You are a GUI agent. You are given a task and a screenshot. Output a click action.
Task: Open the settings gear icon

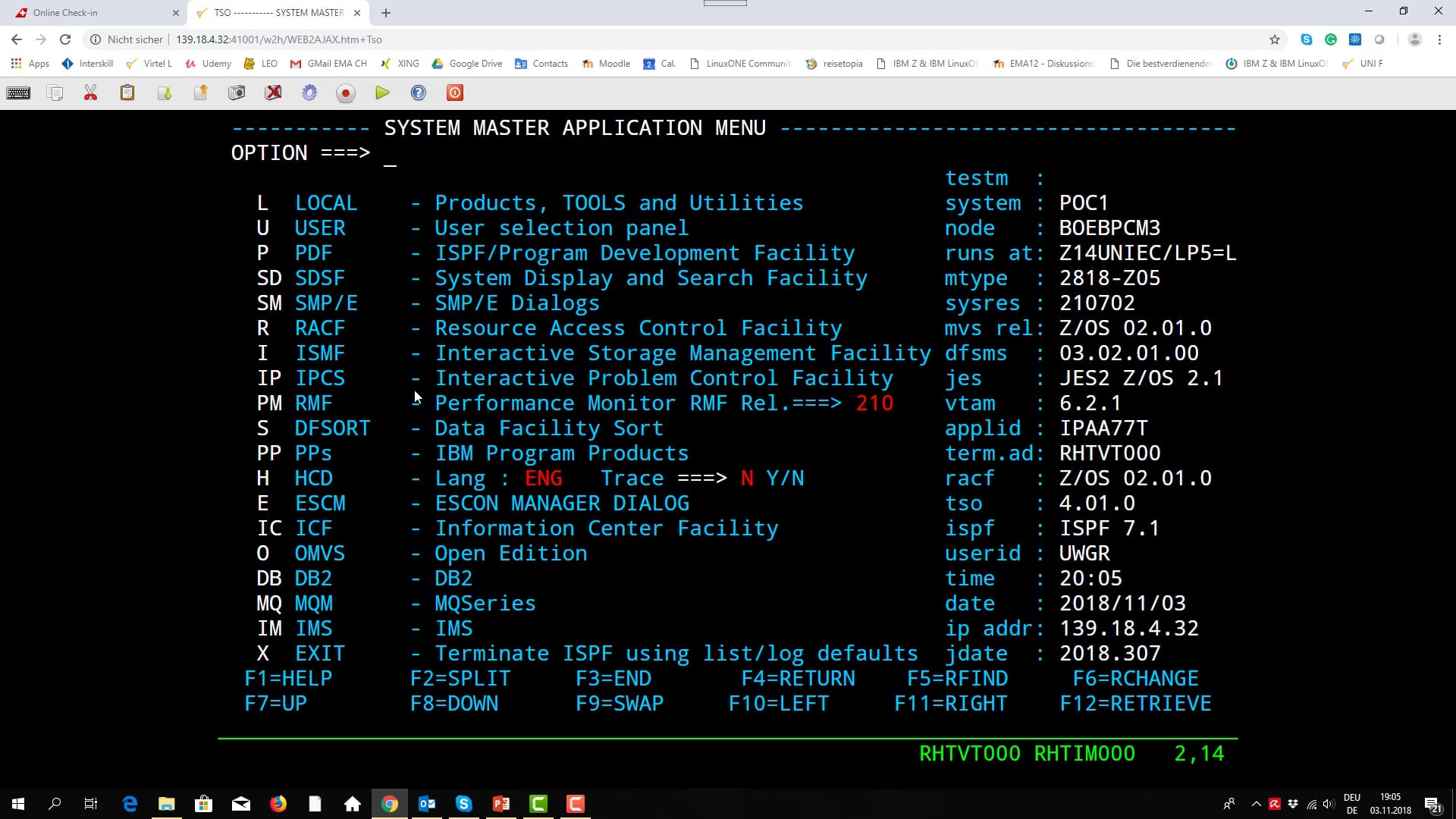(309, 93)
